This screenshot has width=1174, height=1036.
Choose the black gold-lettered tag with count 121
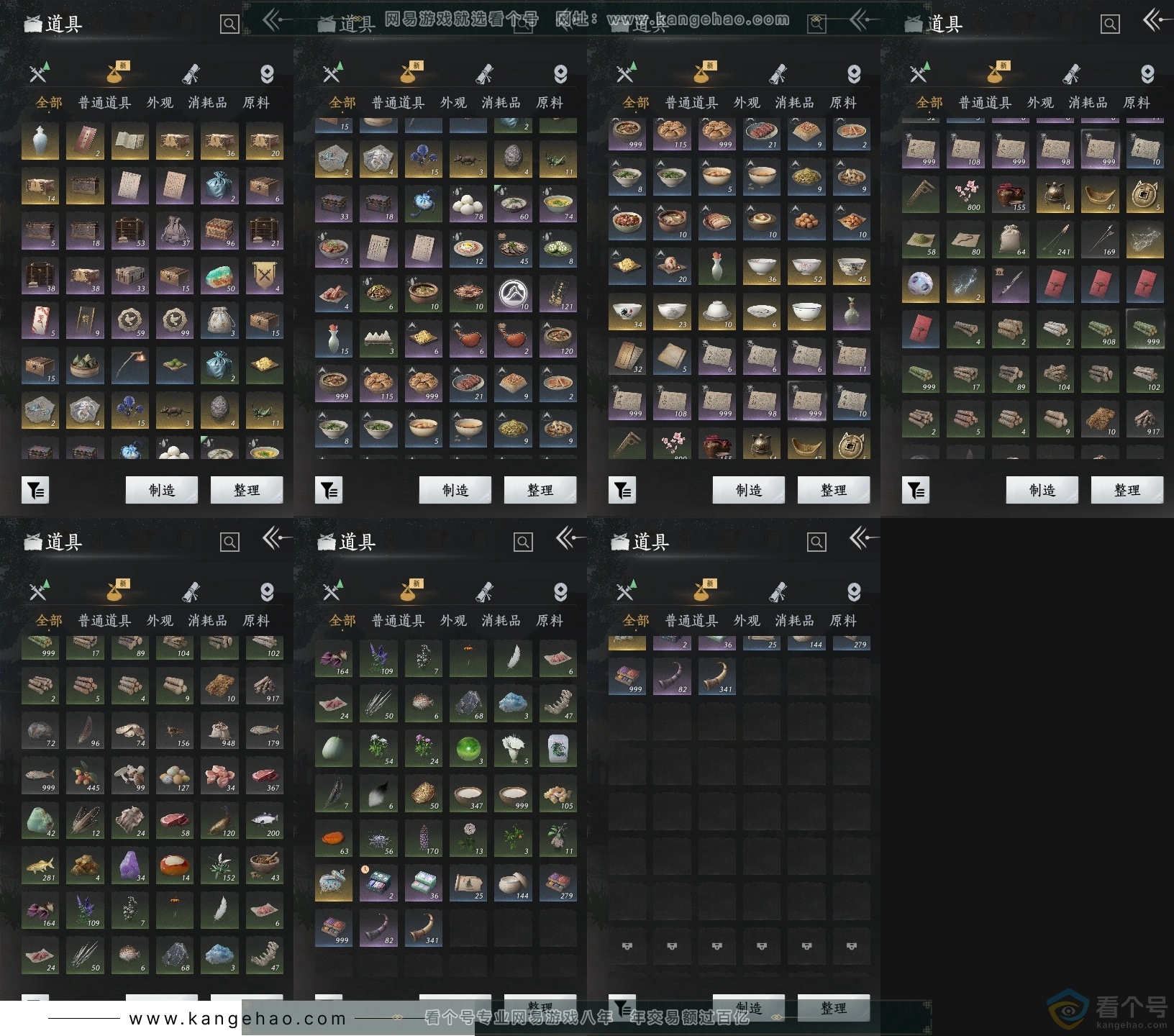point(558,294)
